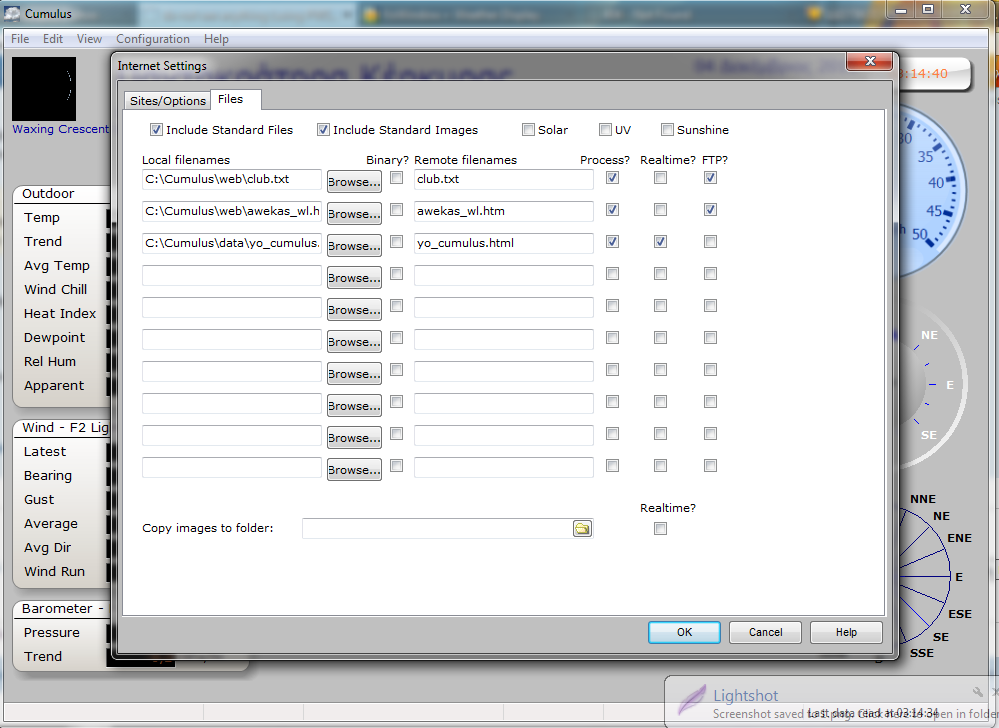Image resolution: width=999 pixels, height=728 pixels.
Task: Enable the Sunshine checkbox
Action: coord(667,130)
